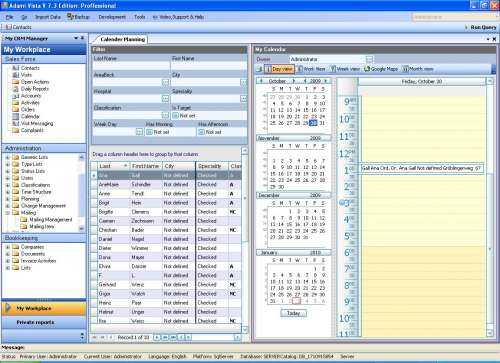500x363 pixels.
Task: Go to previous month in date navigator
Action: (261, 81)
